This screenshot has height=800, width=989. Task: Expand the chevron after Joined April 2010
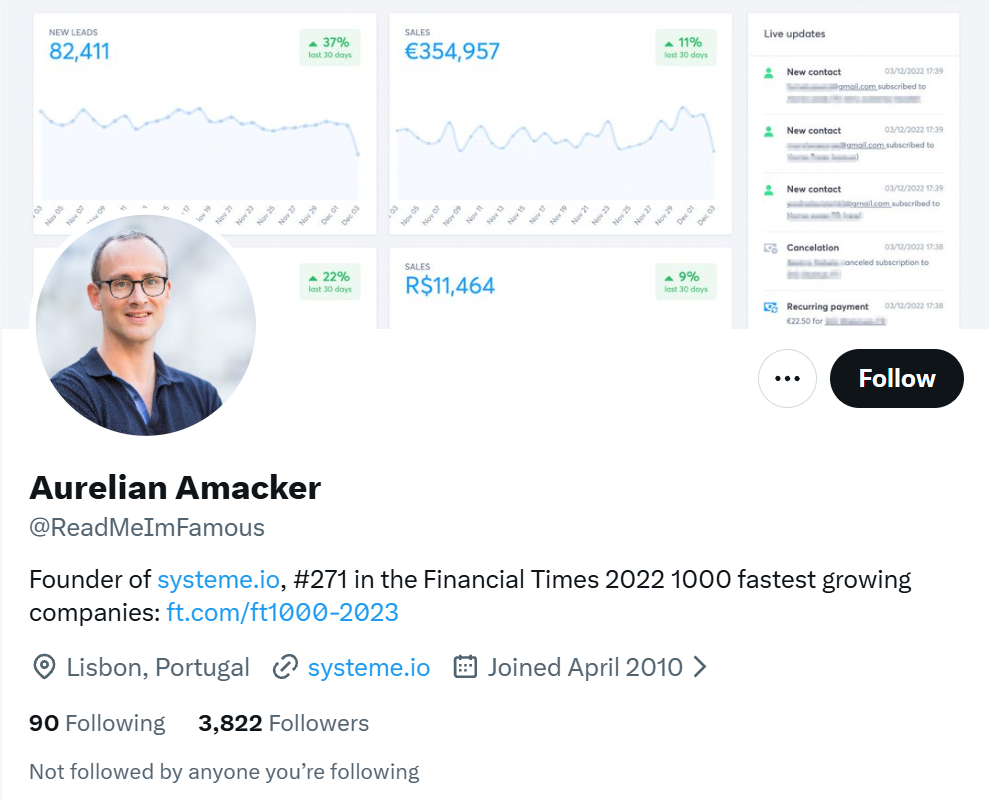[700, 666]
